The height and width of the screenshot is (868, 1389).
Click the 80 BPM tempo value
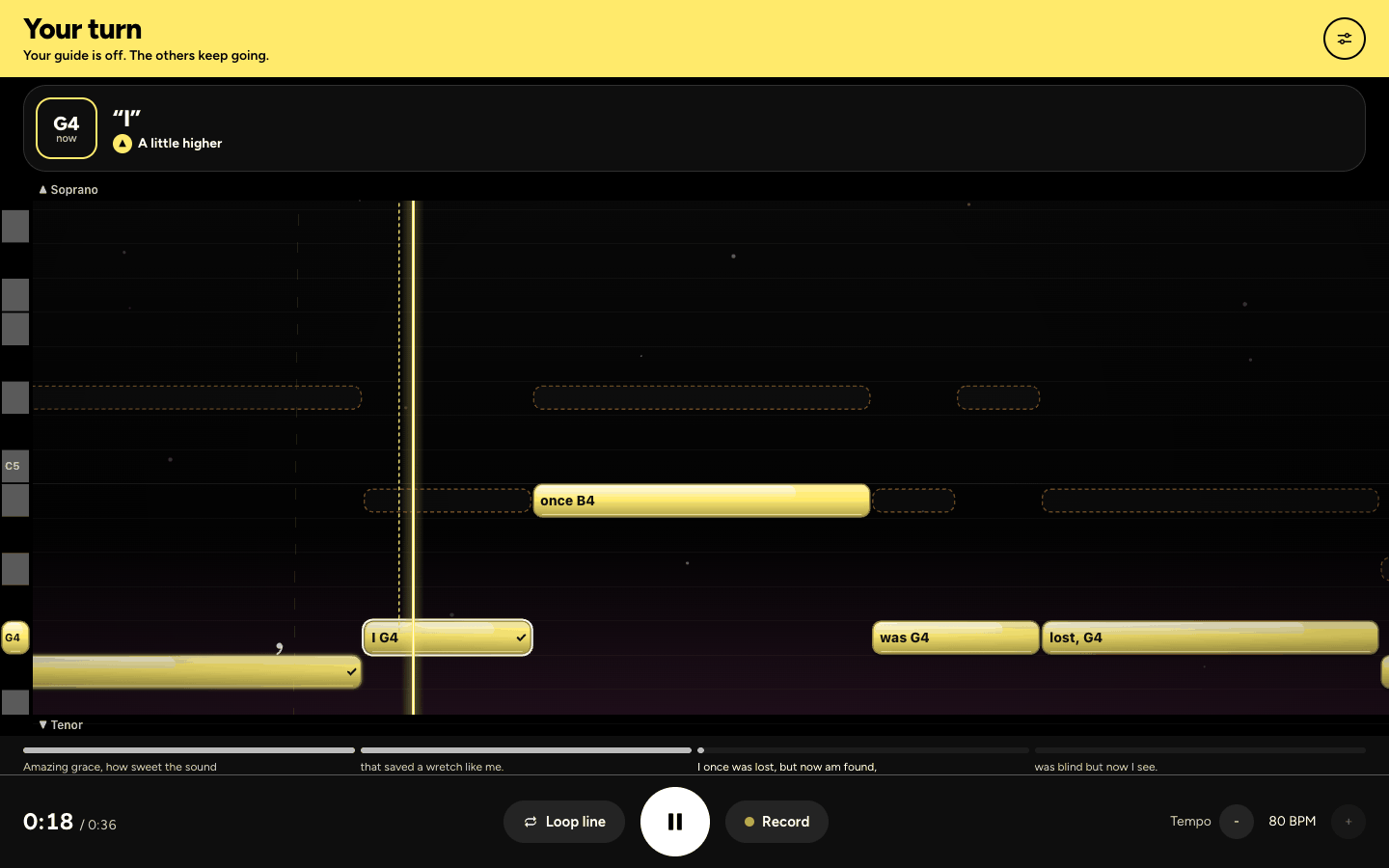(x=1293, y=822)
